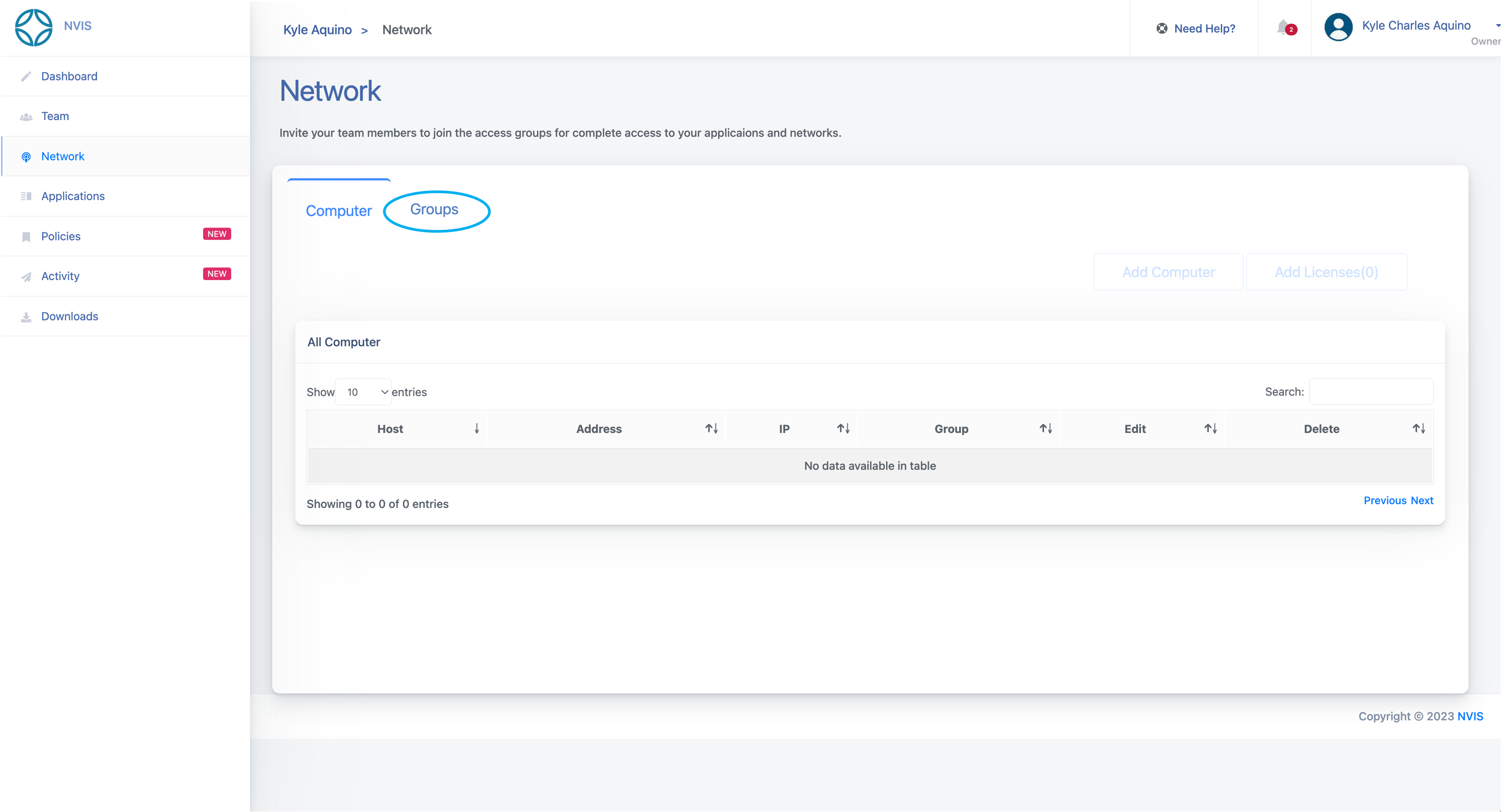Click the Need Help lifebuoy icon
The width and height of the screenshot is (1502, 812).
pos(1162,29)
